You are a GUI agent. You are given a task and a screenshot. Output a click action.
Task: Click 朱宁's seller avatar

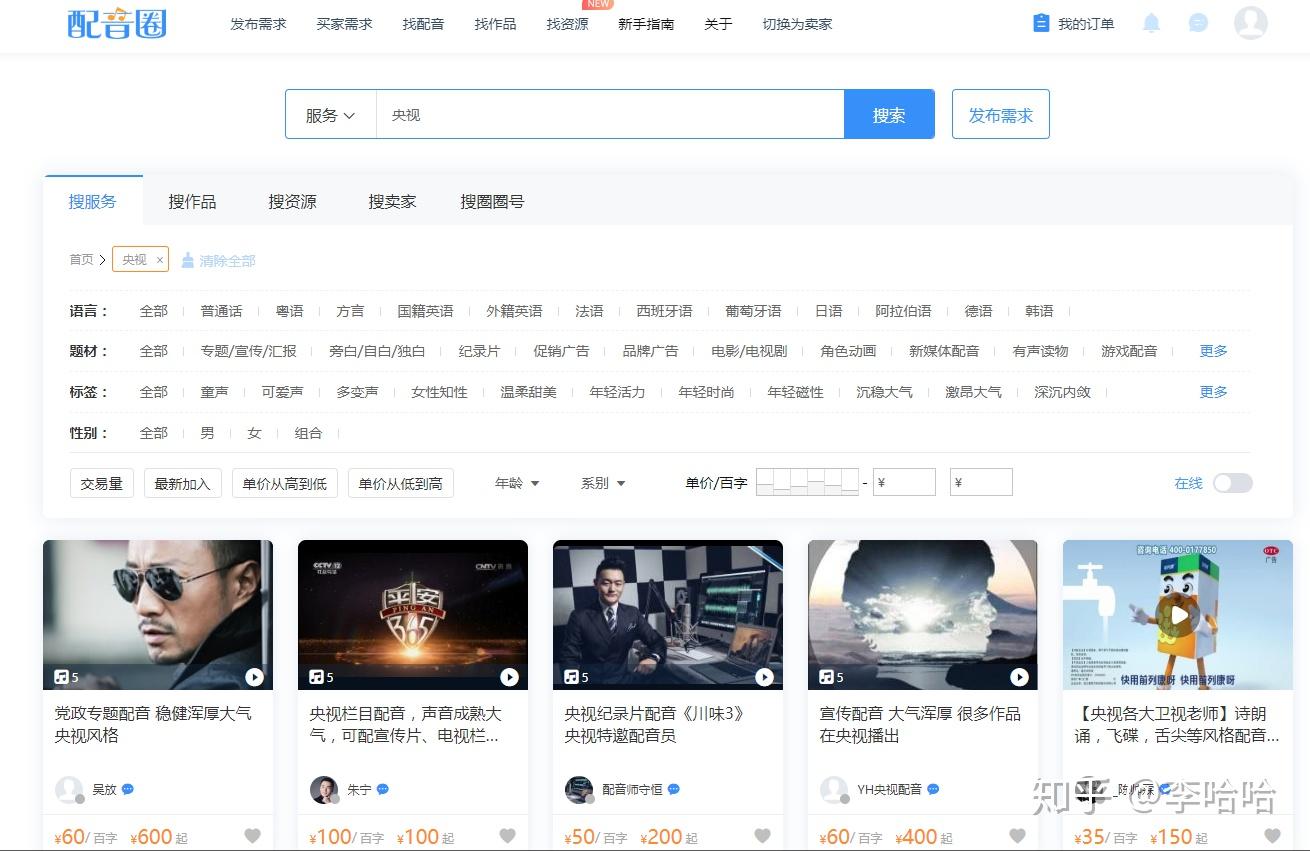point(324,789)
